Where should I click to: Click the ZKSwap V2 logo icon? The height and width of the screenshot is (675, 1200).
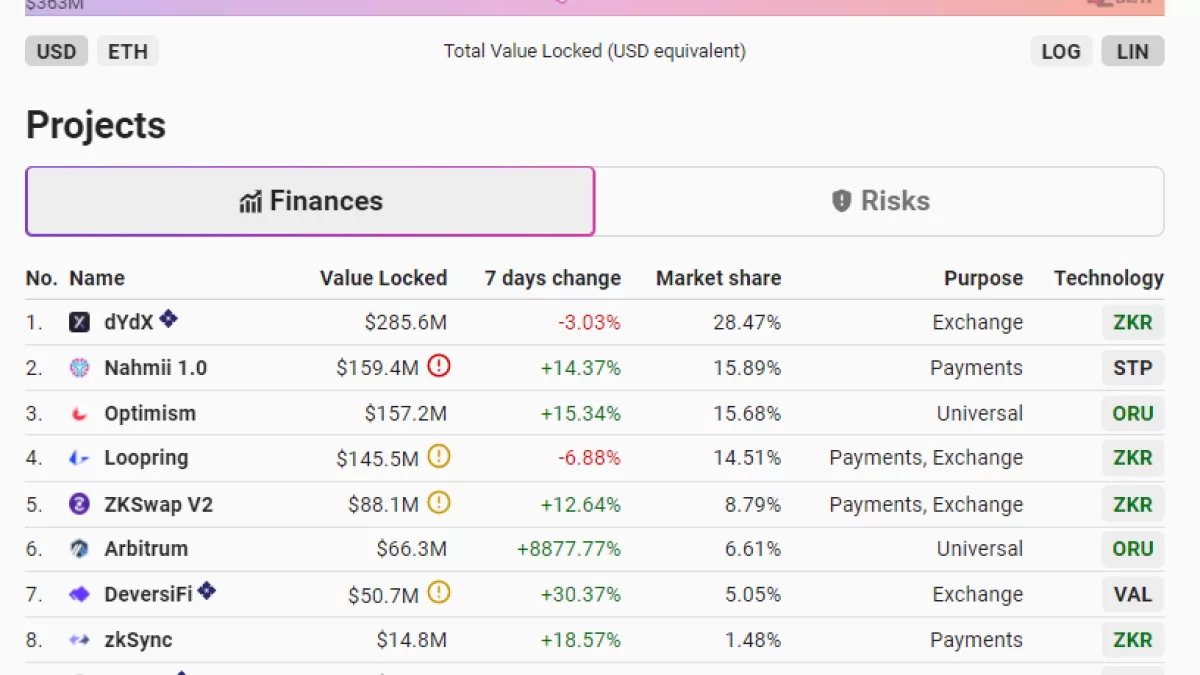coord(79,504)
